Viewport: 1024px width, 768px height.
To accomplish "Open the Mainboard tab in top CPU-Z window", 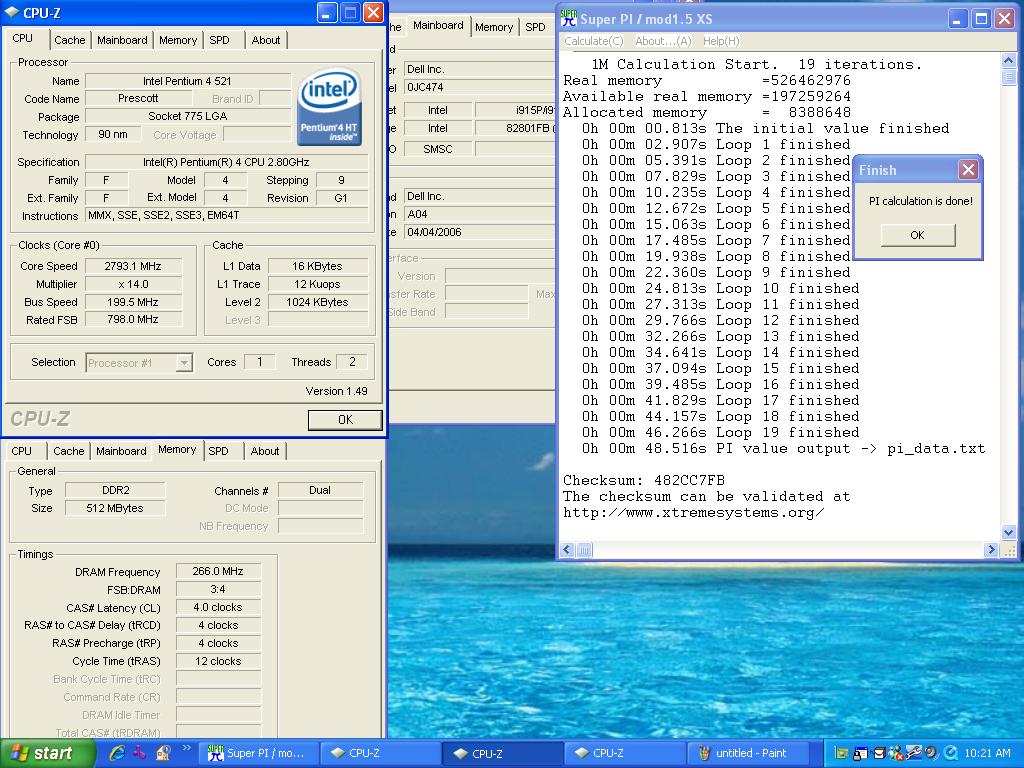I will pyautogui.click(x=122, y=40).
